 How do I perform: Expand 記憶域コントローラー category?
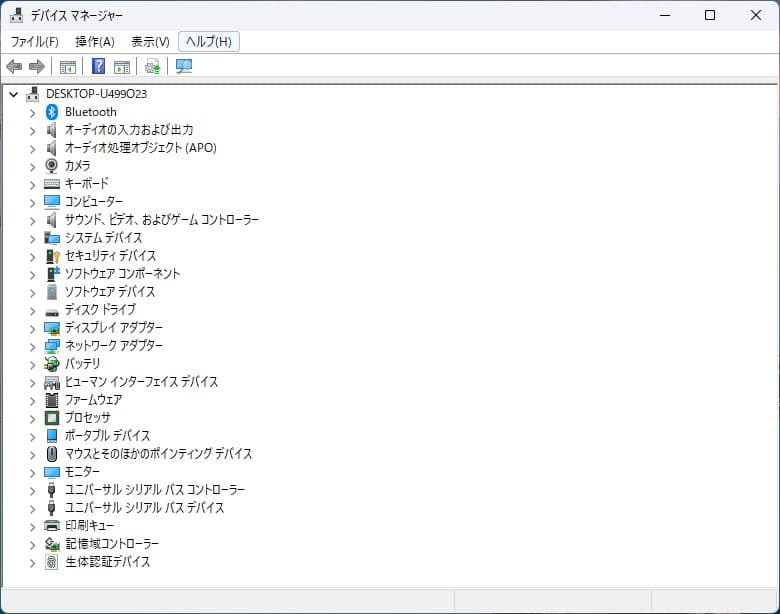(32, 545)
